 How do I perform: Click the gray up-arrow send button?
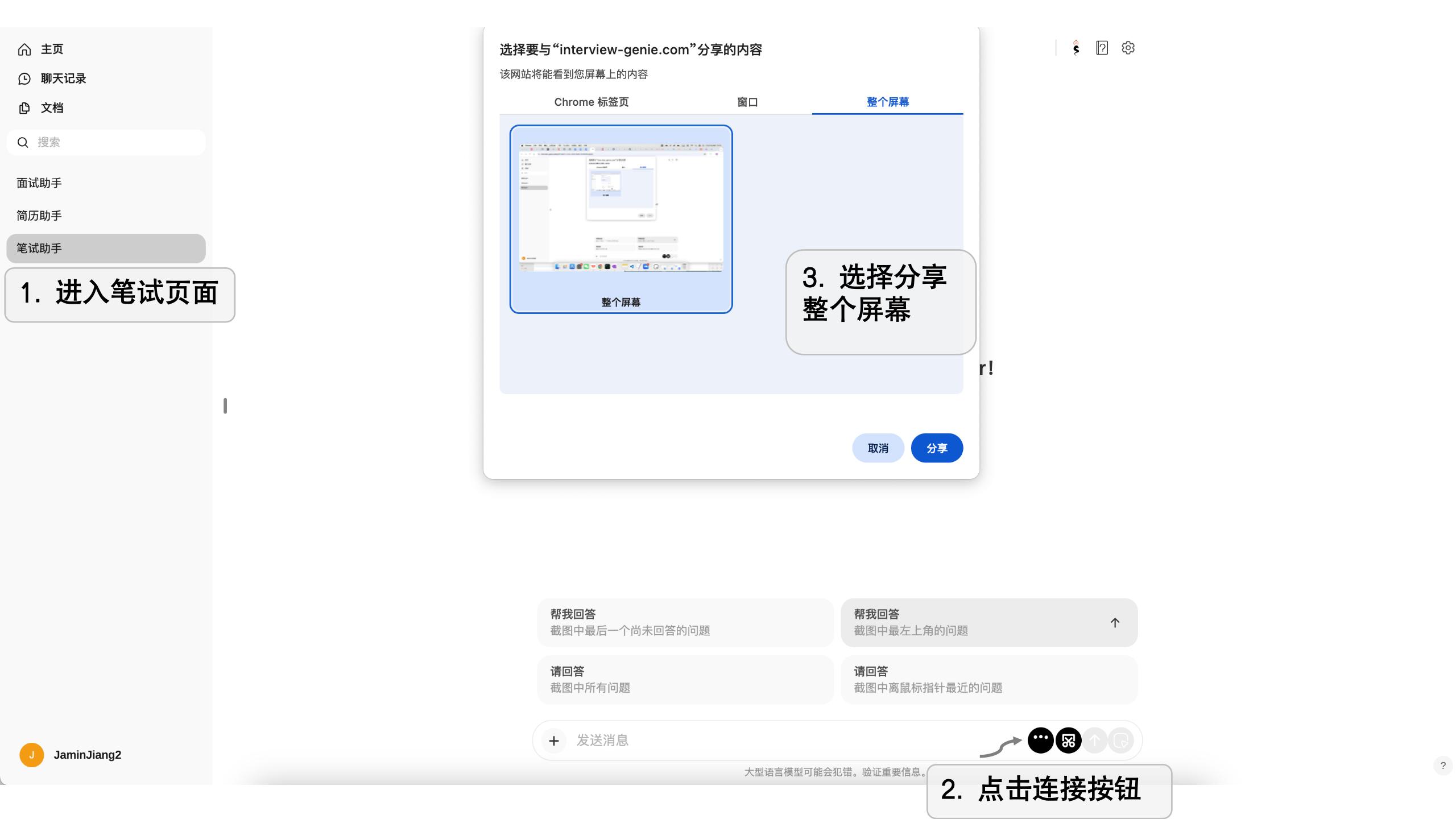[x=1094, y=741]
